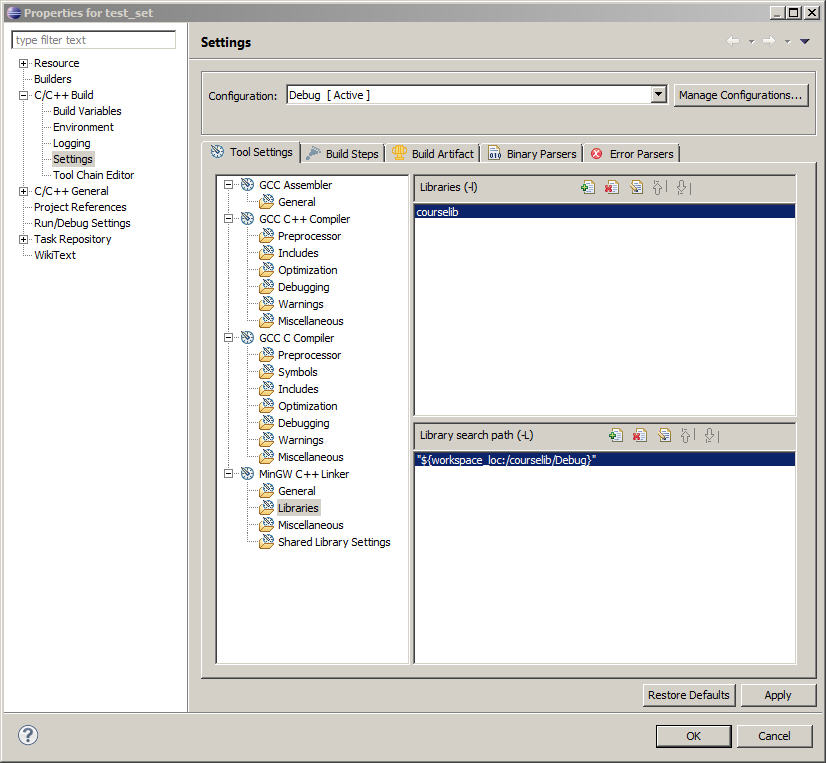The image size is (826, 763).
Task: Move the library search path down
Action: [x=711, y=434]
